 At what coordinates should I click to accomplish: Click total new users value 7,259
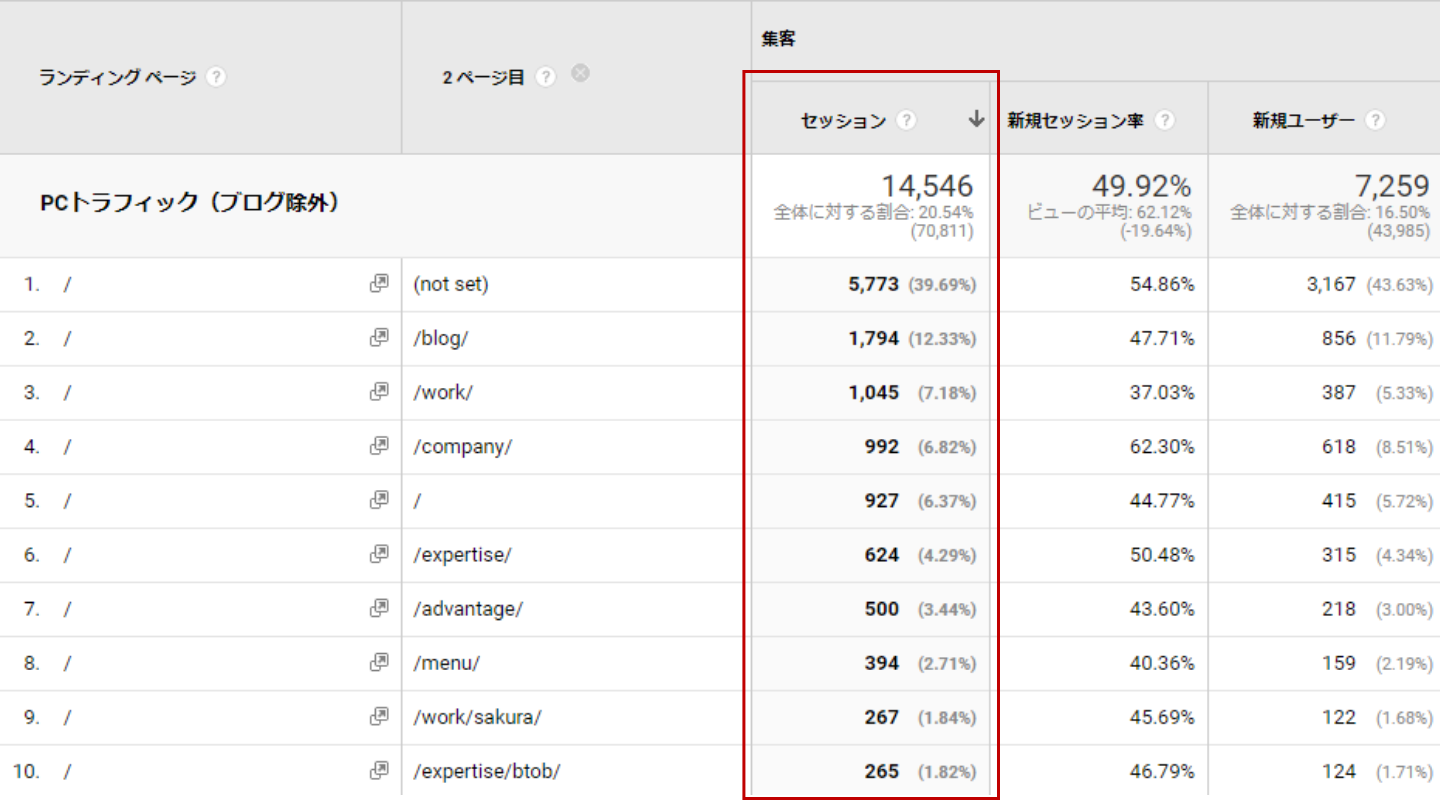1394,186
